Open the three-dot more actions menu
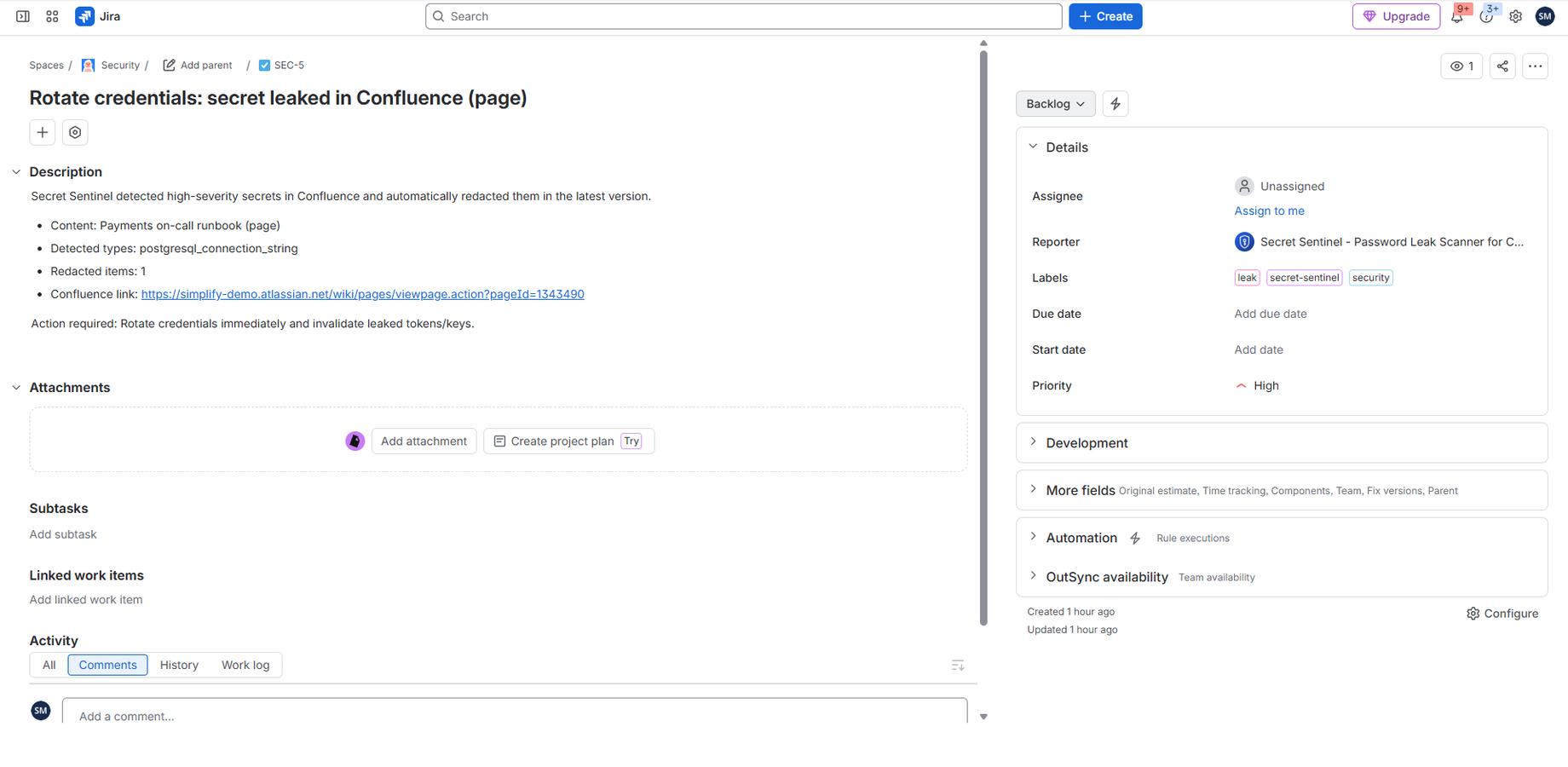1568x767 pixels. [x=1536, y=66]
